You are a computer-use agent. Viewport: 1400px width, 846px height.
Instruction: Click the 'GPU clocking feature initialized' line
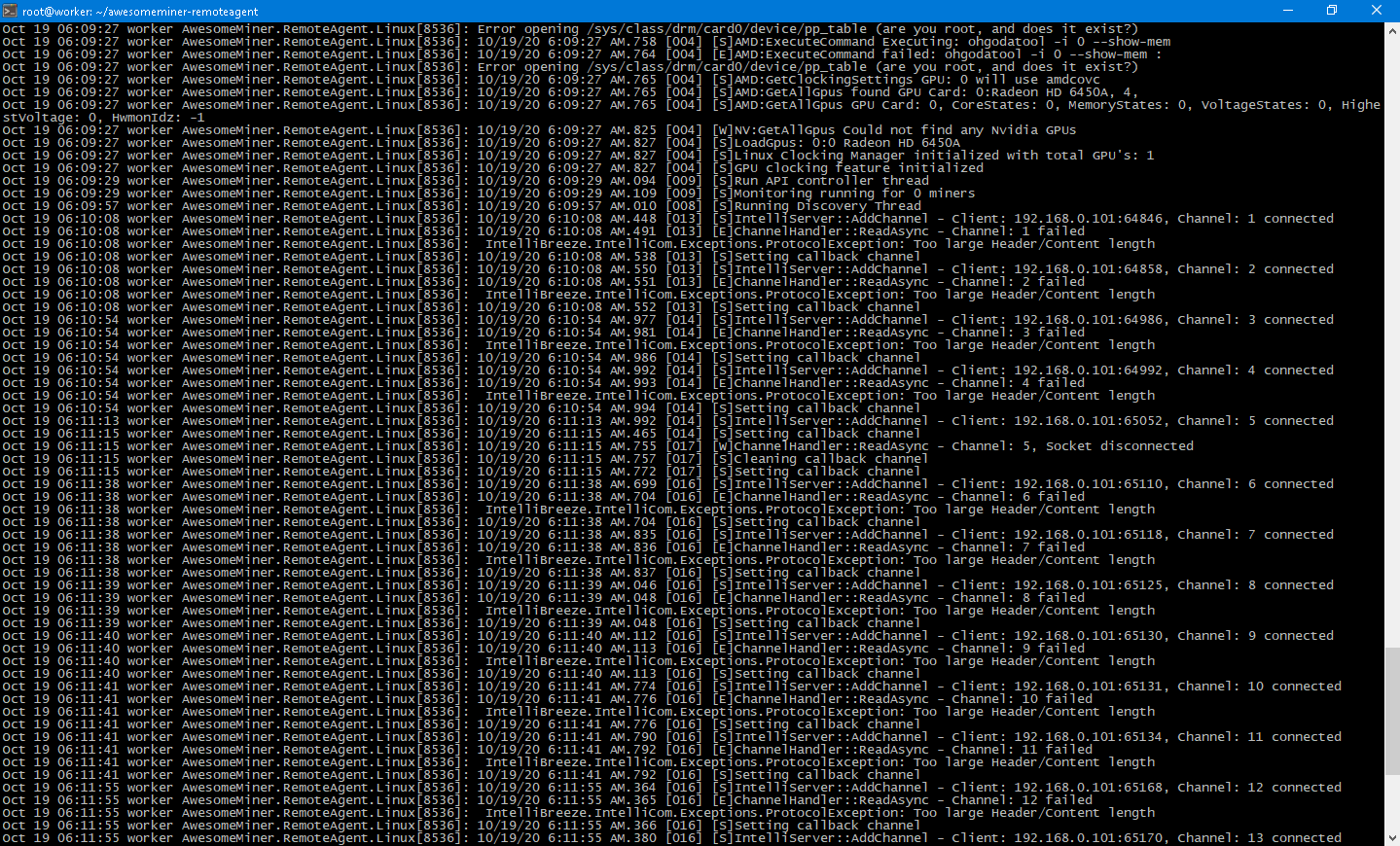[492, 168]
